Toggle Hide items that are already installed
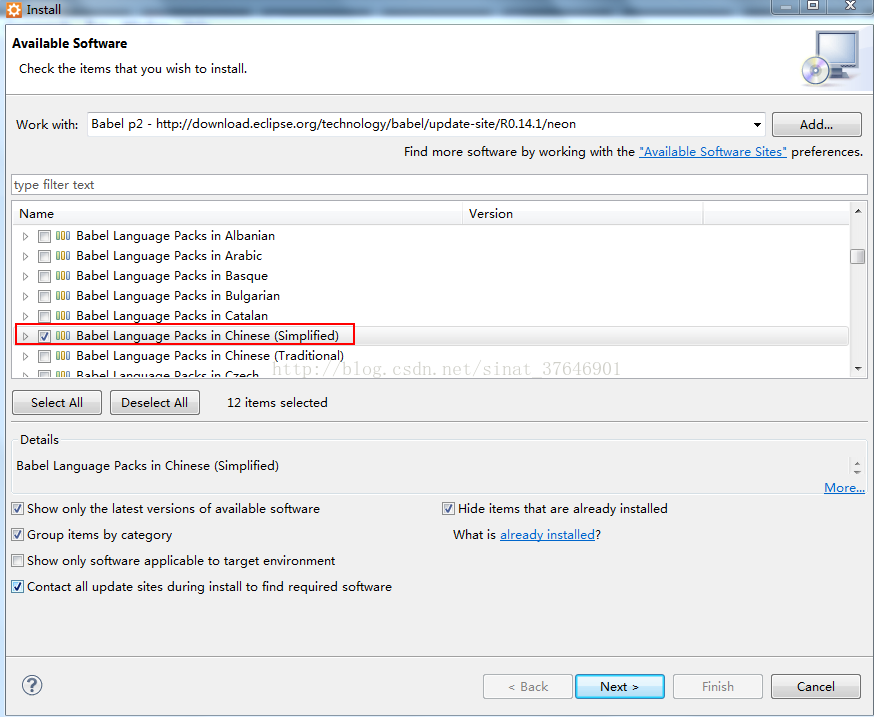 tap(448, 508)
